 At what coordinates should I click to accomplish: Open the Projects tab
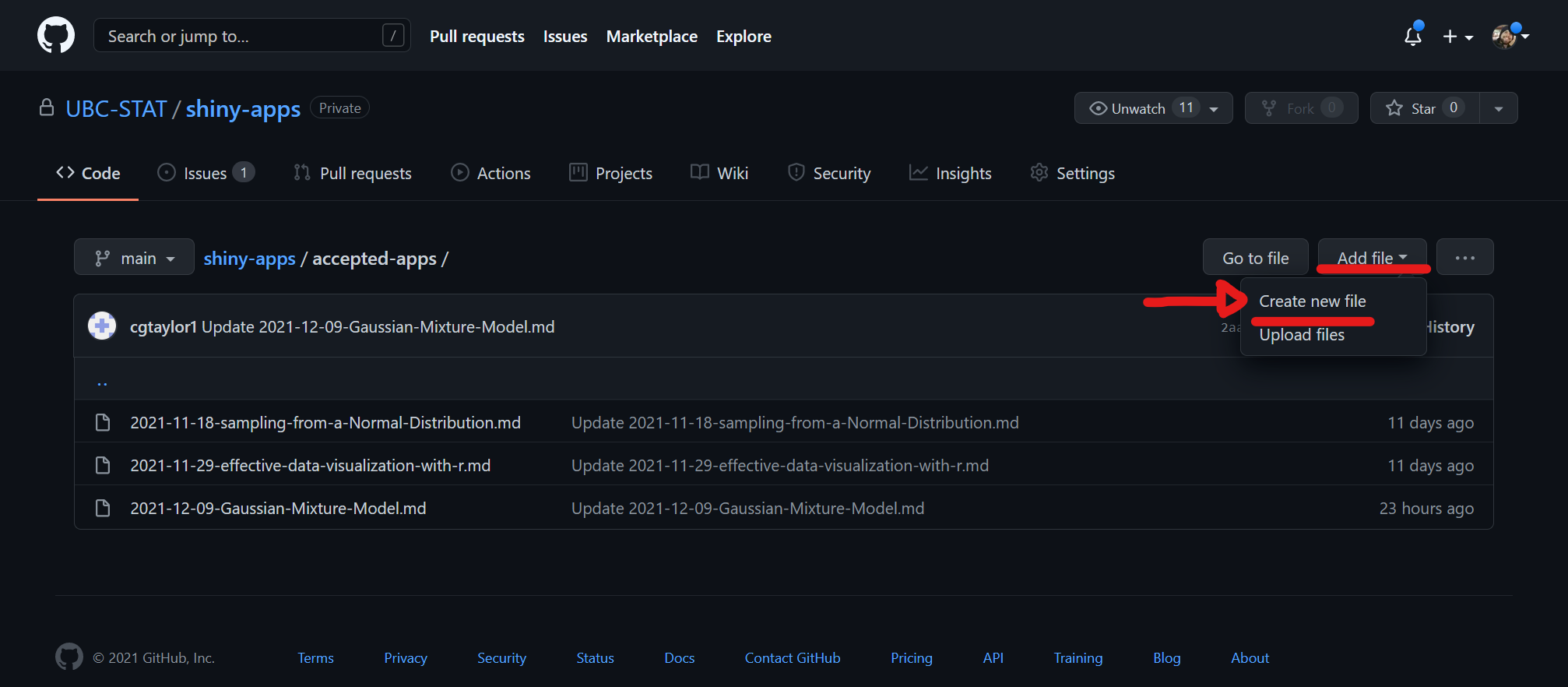click(x=610, y=174)
